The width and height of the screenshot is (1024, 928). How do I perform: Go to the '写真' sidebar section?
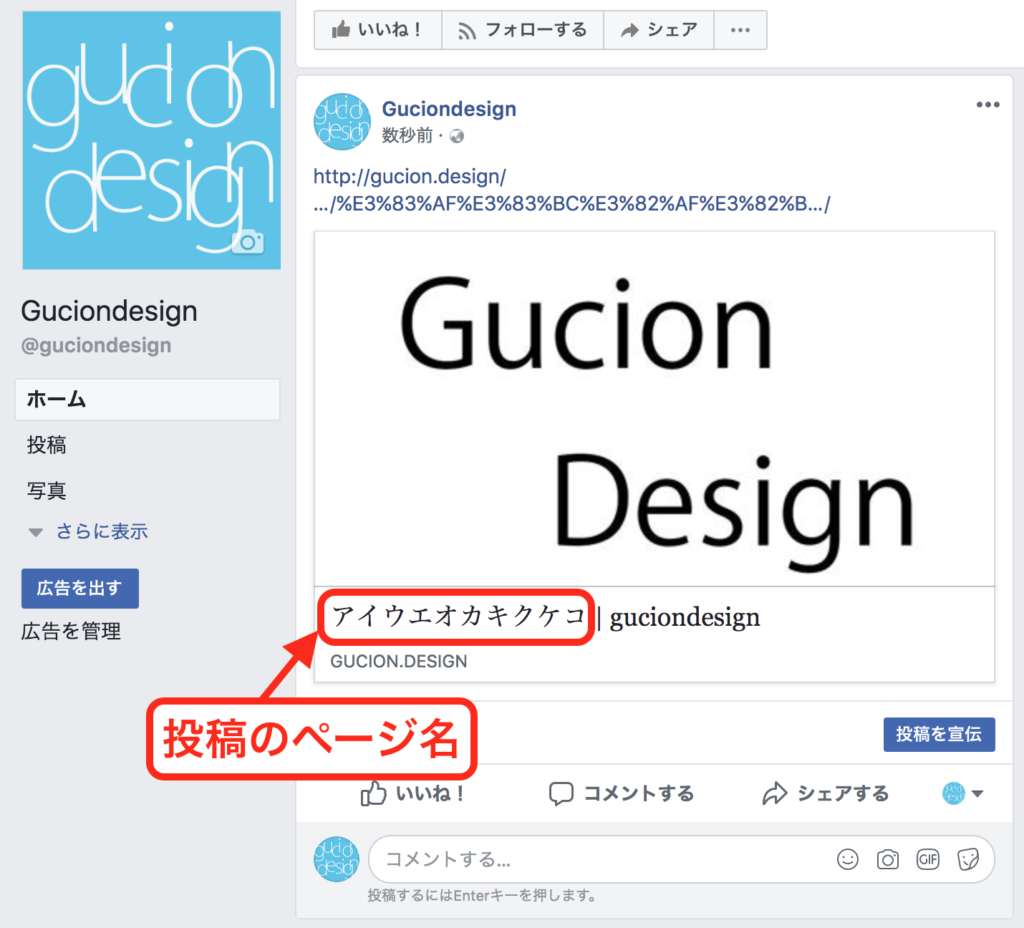click(47, 491)
